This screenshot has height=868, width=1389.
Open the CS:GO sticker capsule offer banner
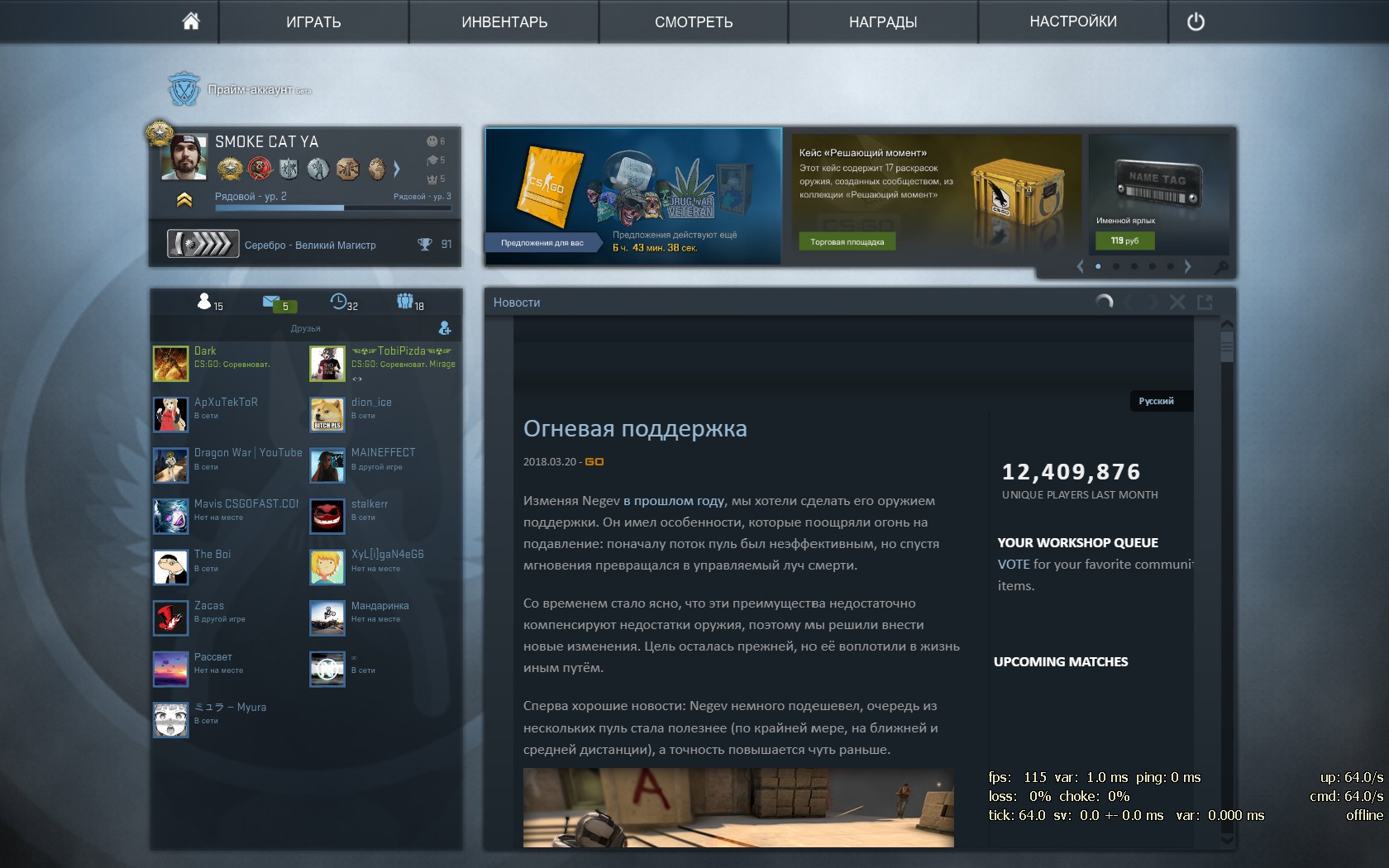click(633, 196)
